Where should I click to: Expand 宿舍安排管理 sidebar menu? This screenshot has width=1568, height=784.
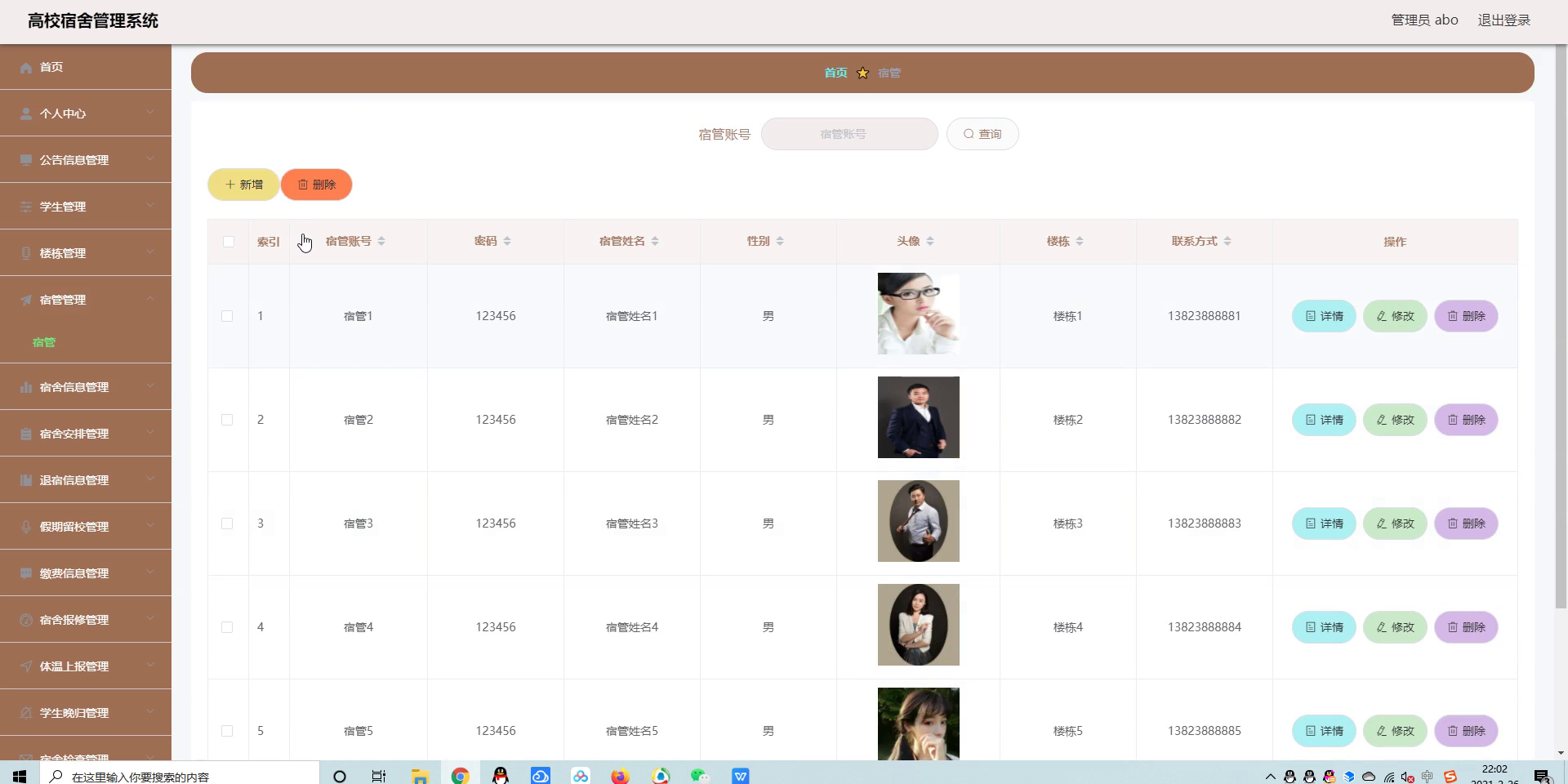[x=86, y=434]
